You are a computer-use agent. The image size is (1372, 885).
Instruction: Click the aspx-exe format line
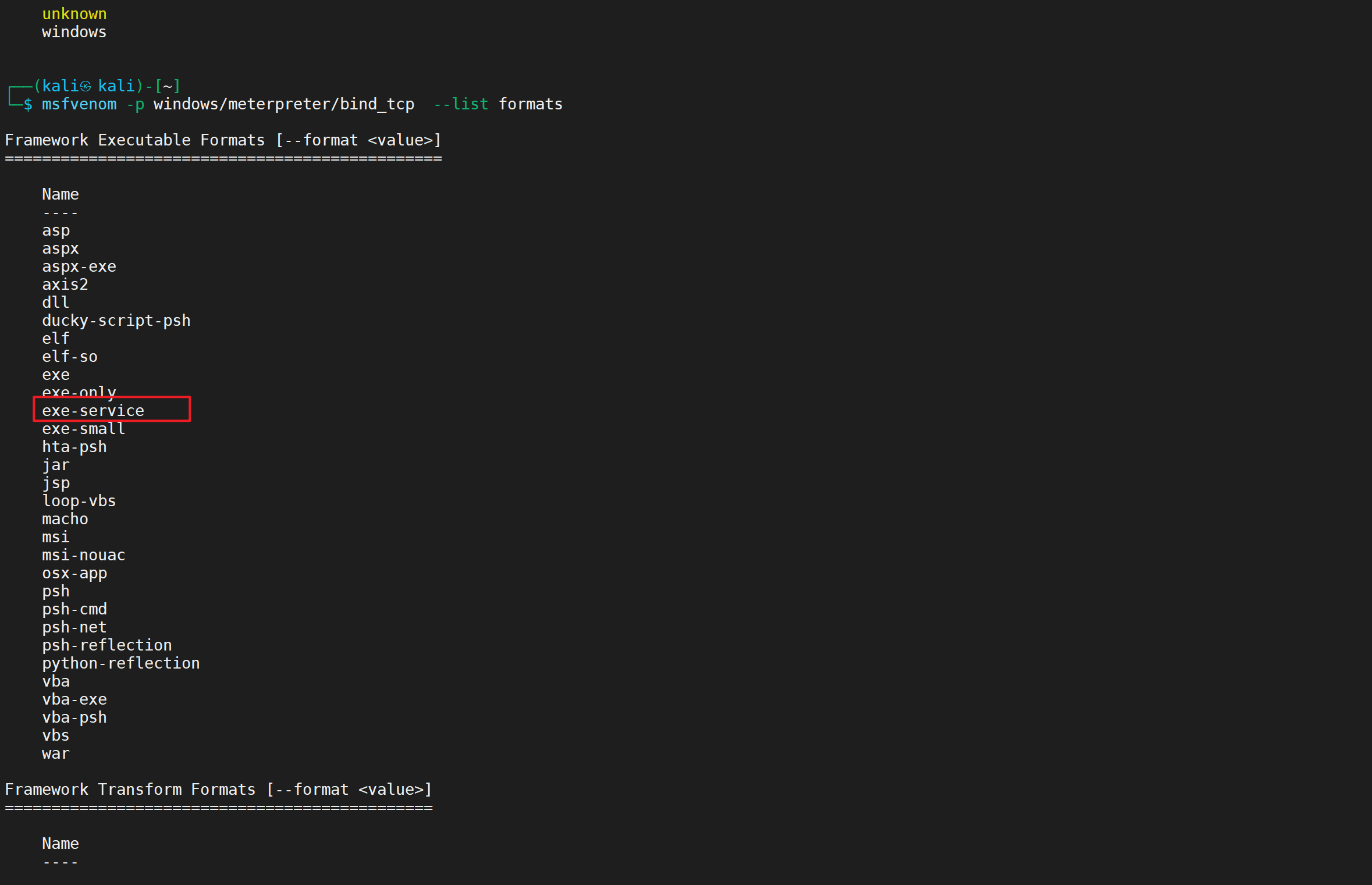[79, 266]
